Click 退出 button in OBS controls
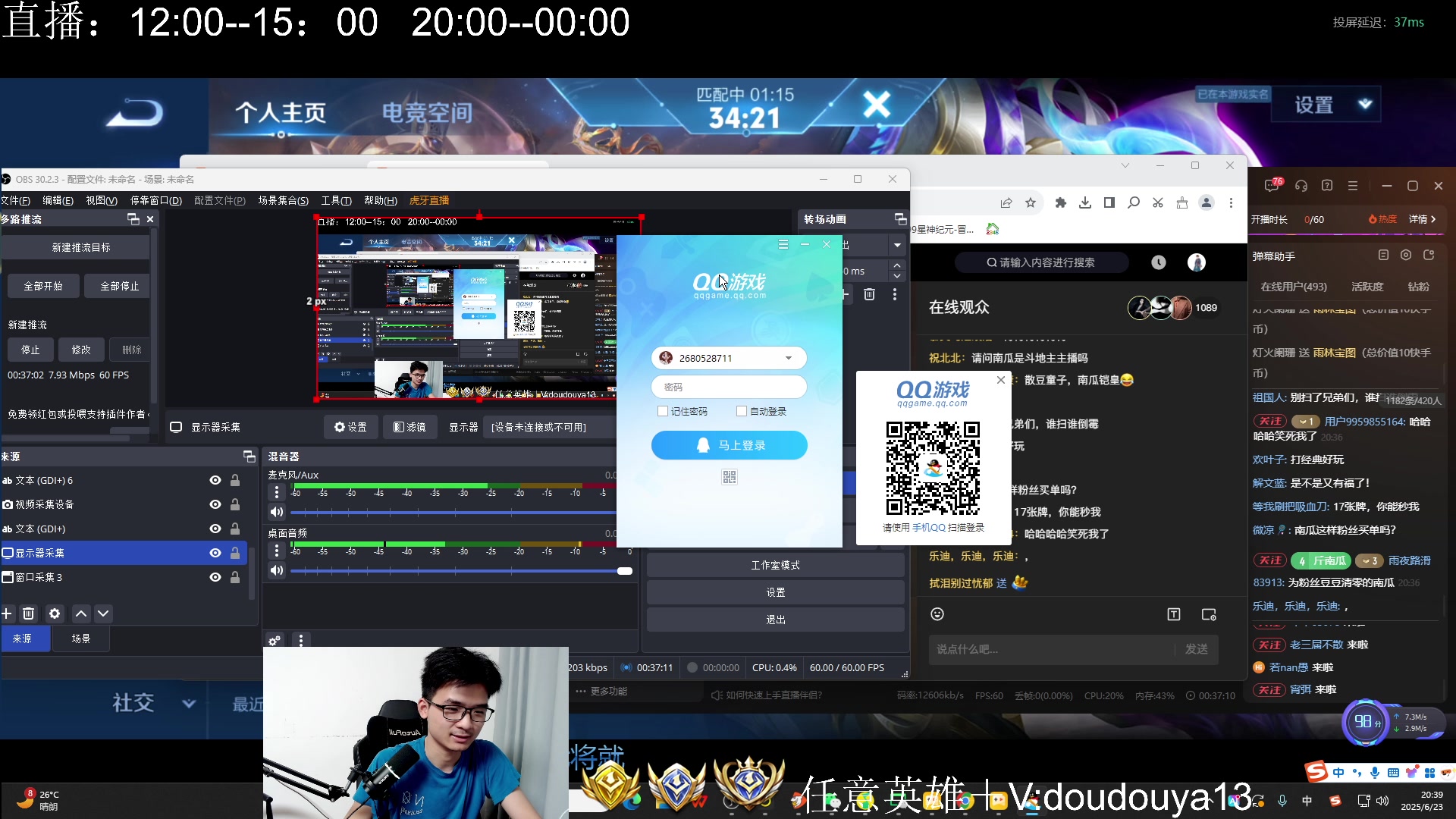The width and height of the screenshot is (1456, 819). [775, 620]
